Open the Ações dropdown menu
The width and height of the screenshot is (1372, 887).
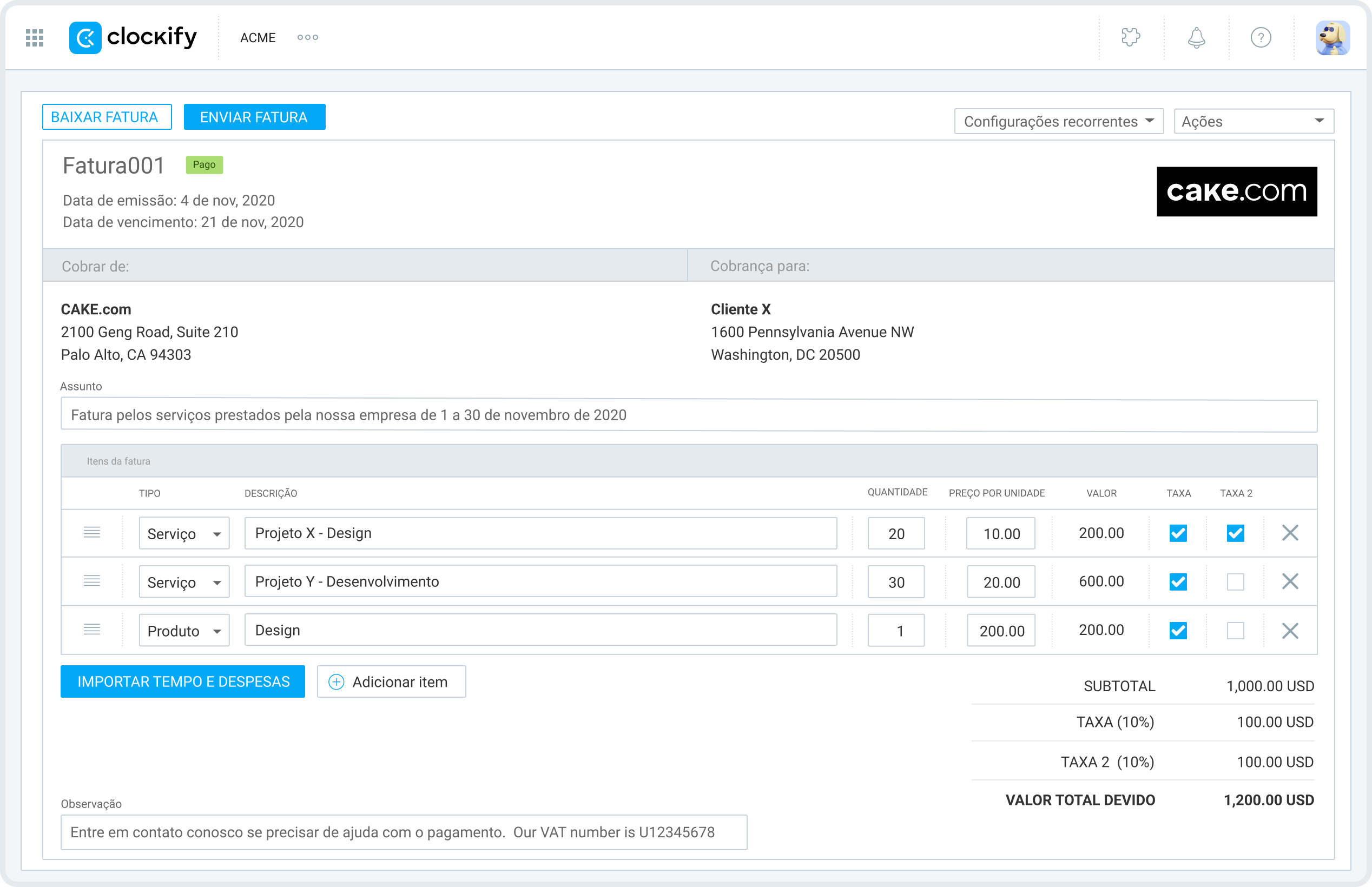coord(1254,122)
